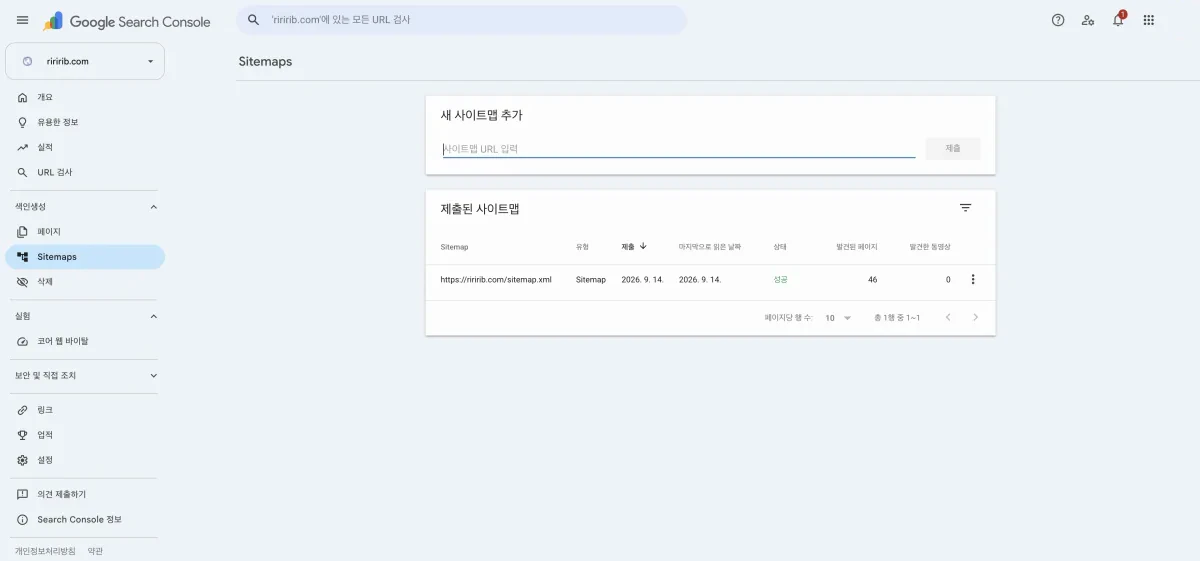Screen dimensions: 1200x561
Task: Focus the top URL inspection search box
Action: click(462, 20)
